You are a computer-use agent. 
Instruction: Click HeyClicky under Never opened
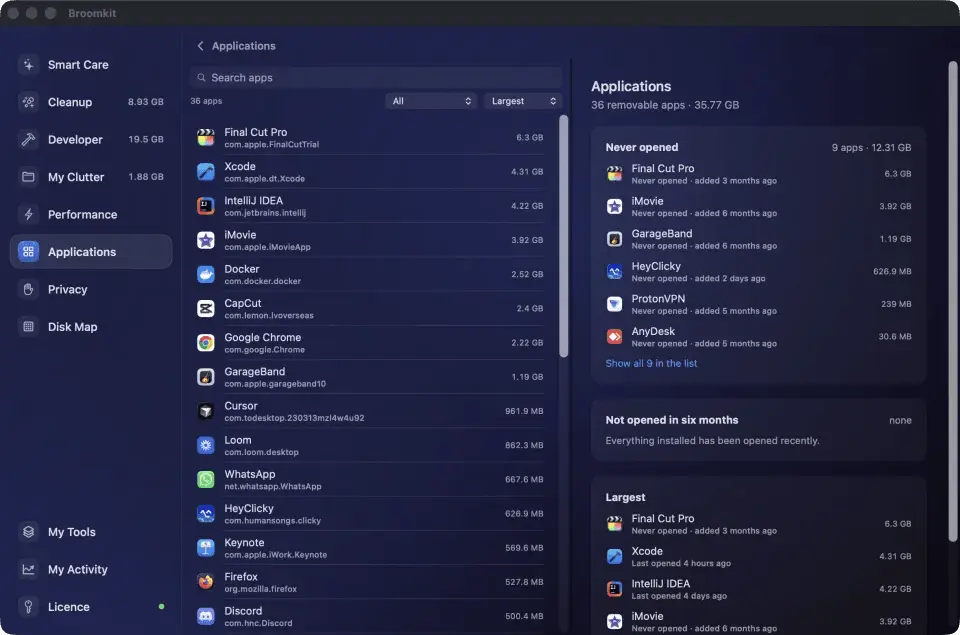coord(759,272)
